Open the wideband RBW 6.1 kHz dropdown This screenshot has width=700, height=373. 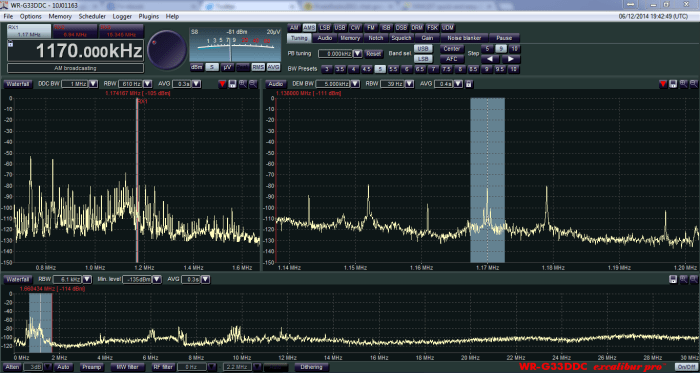87,279
